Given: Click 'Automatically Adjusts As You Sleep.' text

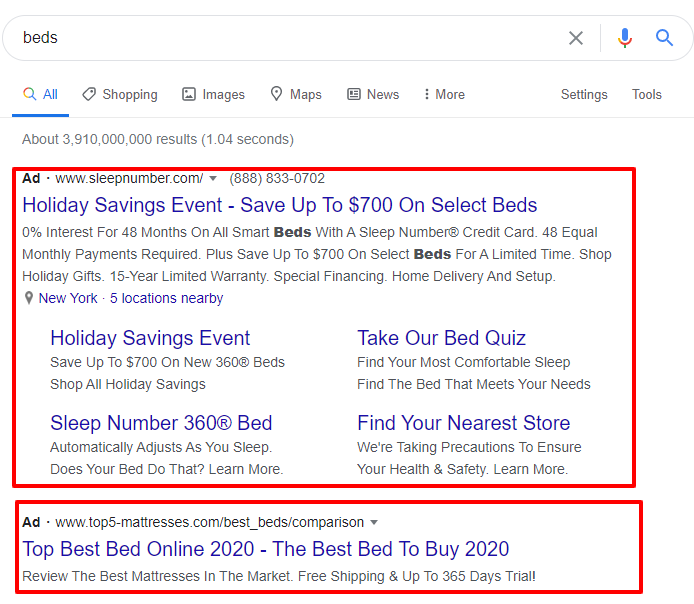Looking at the screenshot, I should 161,447.
